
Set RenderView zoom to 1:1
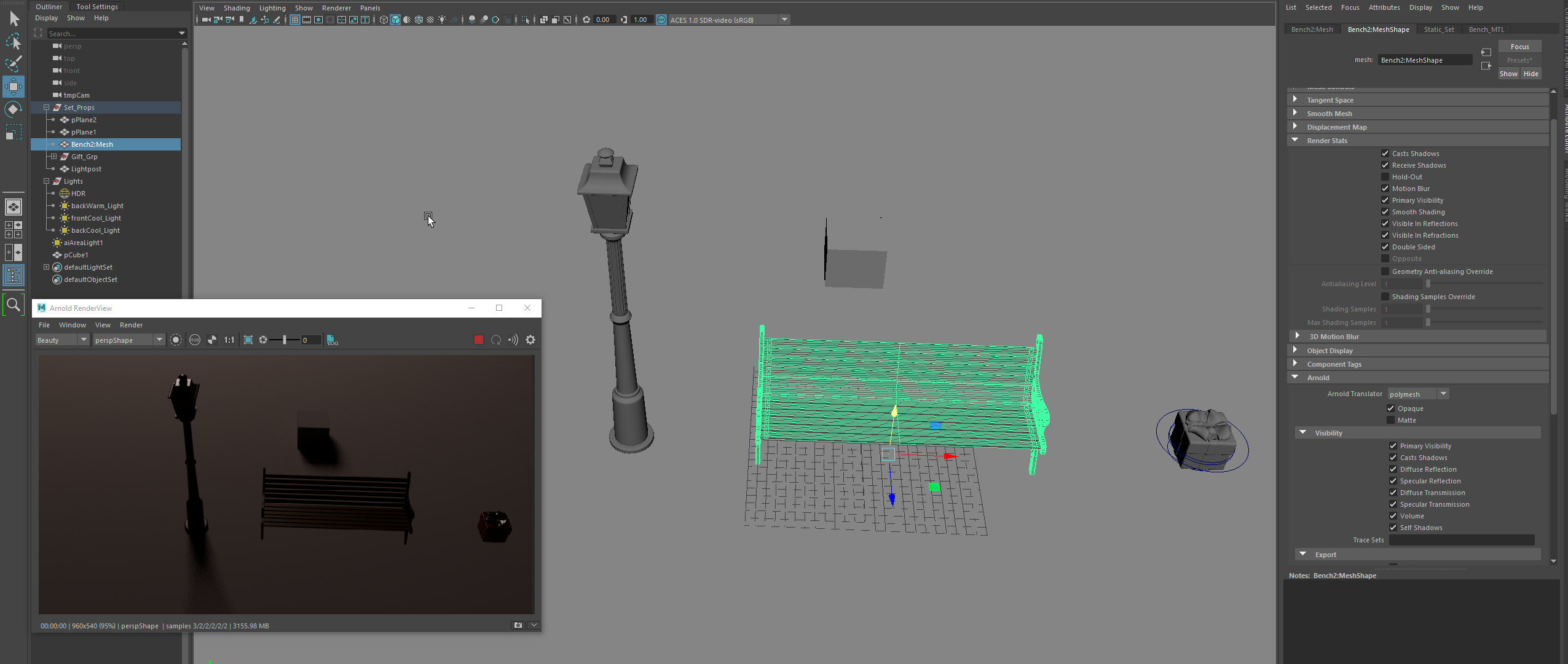229,340
